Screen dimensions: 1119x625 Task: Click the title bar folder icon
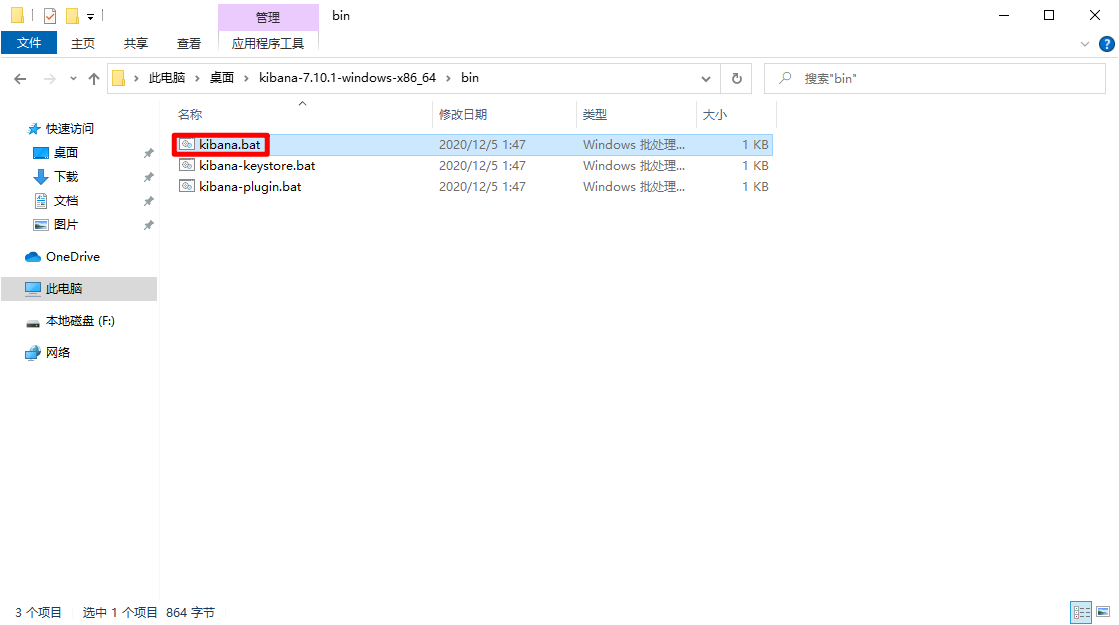[x=18, y=15]
